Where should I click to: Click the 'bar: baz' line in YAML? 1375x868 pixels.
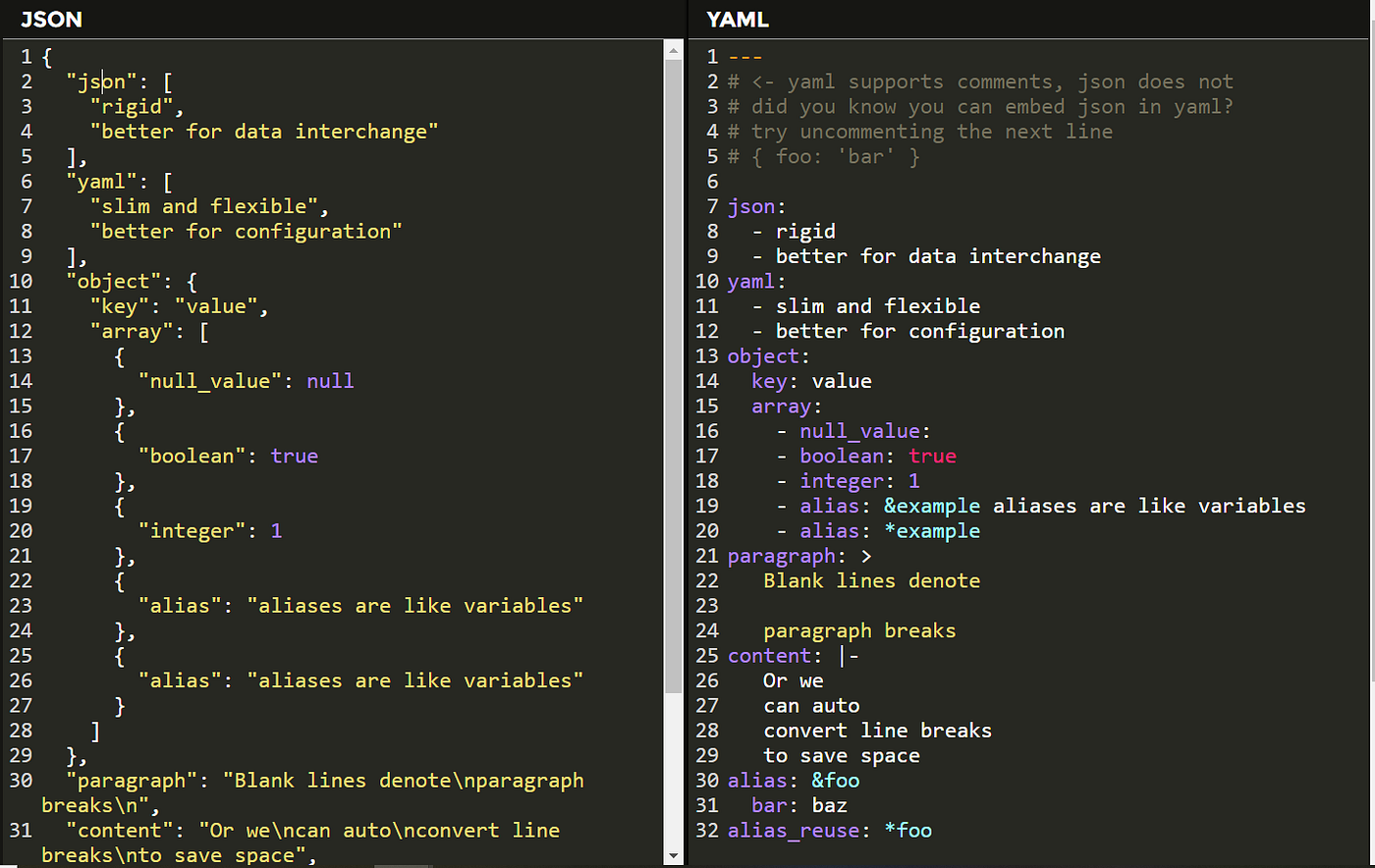pos(799,806)
